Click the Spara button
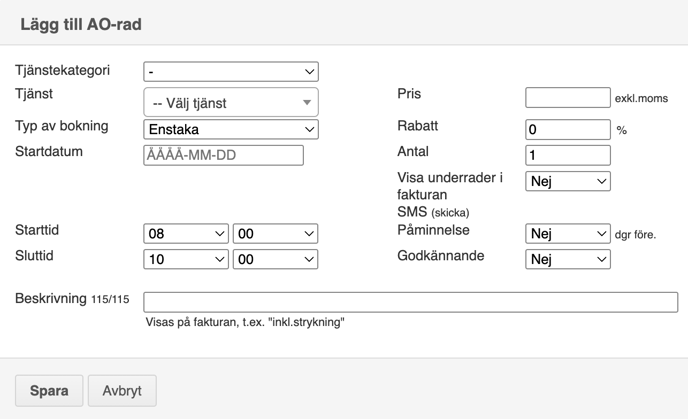 (49, 390)
